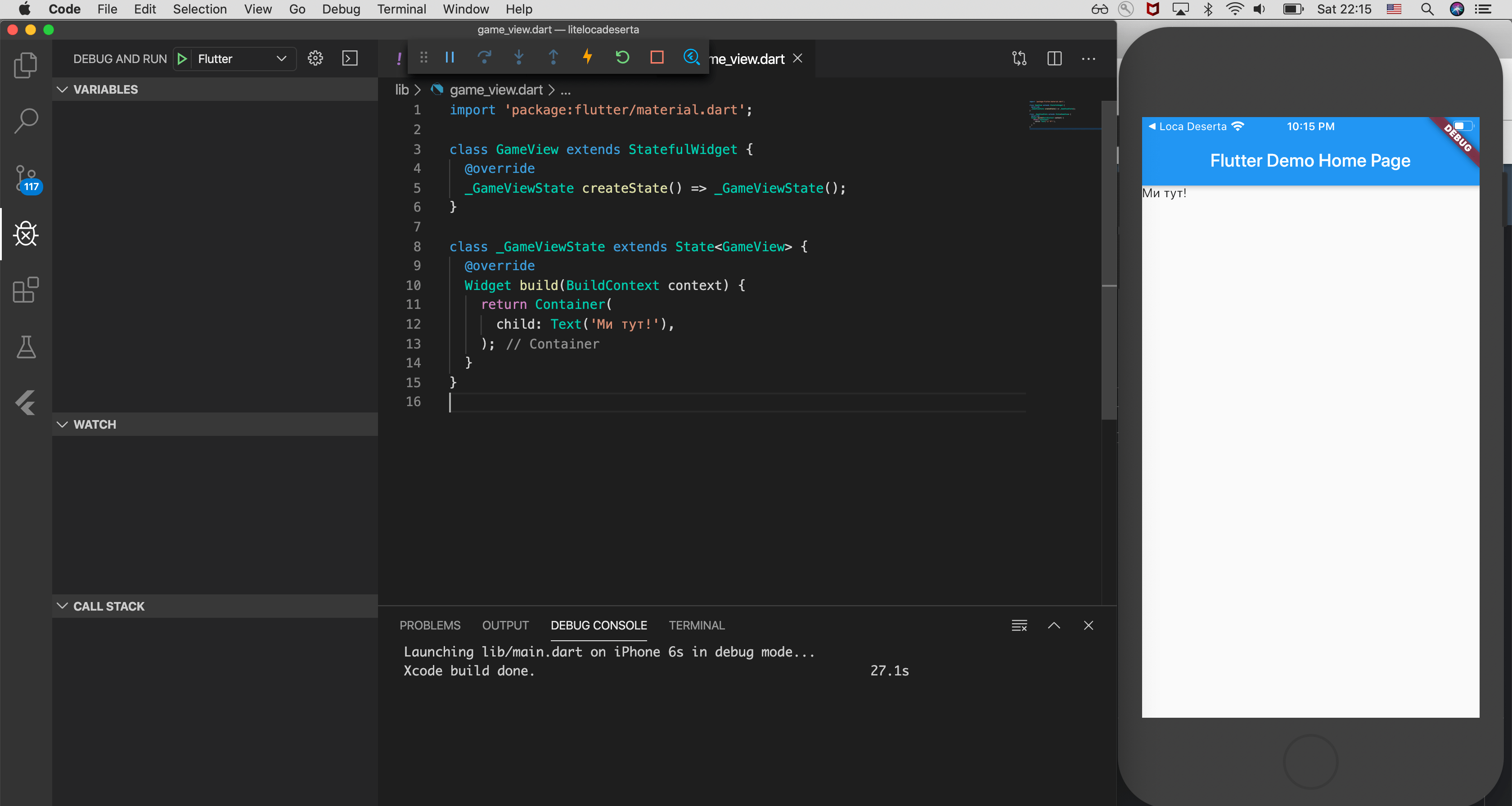Click the macOS Spotlight search icon
Viewport: 1512px width, 806px height.
pyautogui.click(x=1427, y=9)
